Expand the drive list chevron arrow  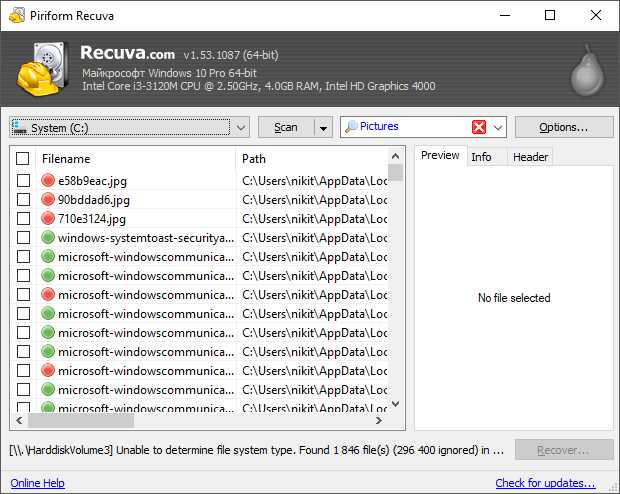241,128
